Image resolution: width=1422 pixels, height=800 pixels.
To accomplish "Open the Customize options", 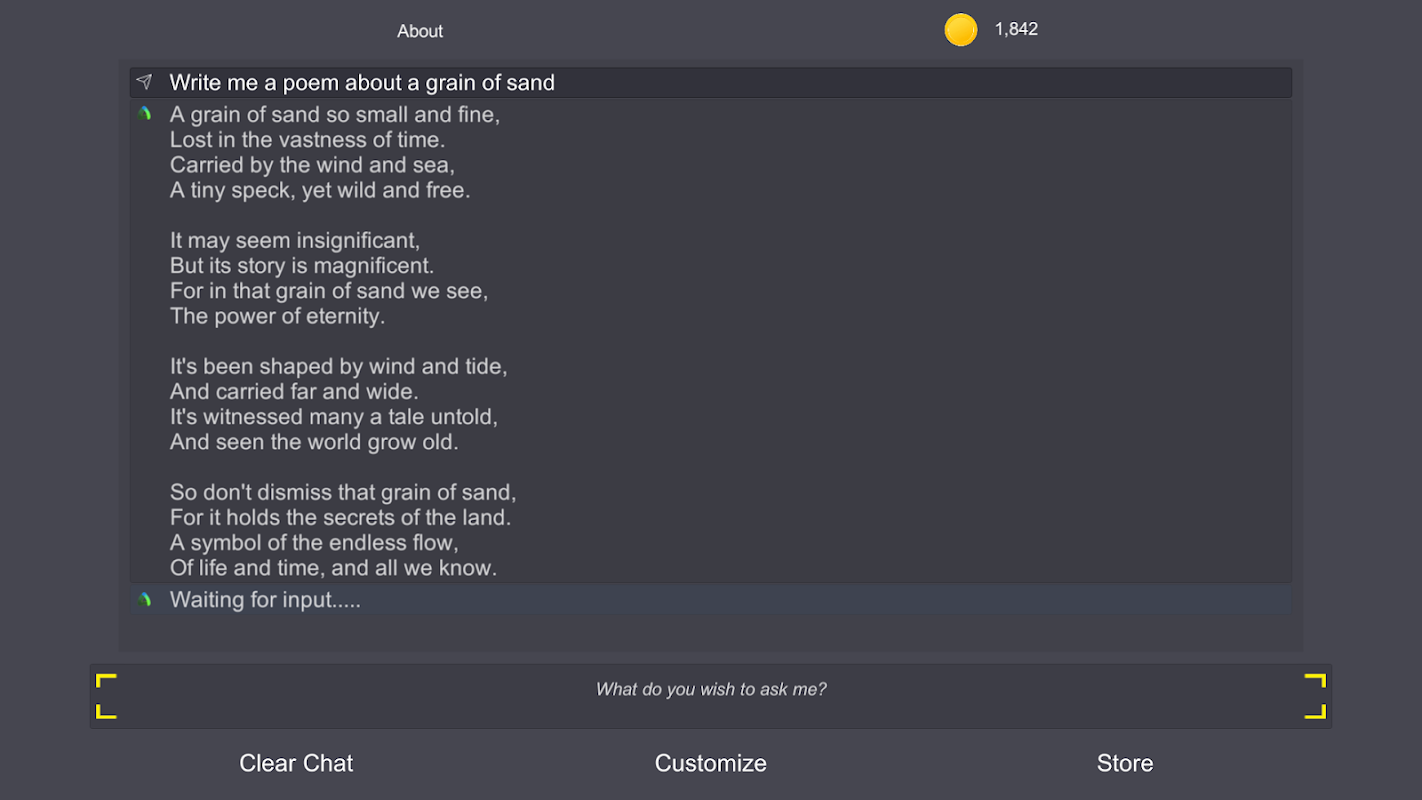I will 710,763.
